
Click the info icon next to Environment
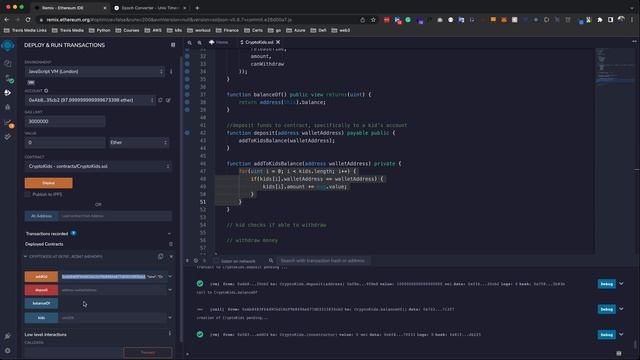pyautogui.click(x=171, y=71)
